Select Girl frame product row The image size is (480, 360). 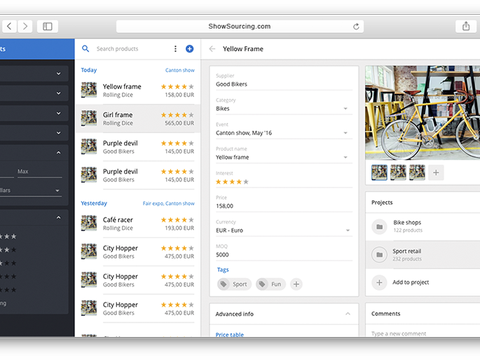tap(138, 119)
